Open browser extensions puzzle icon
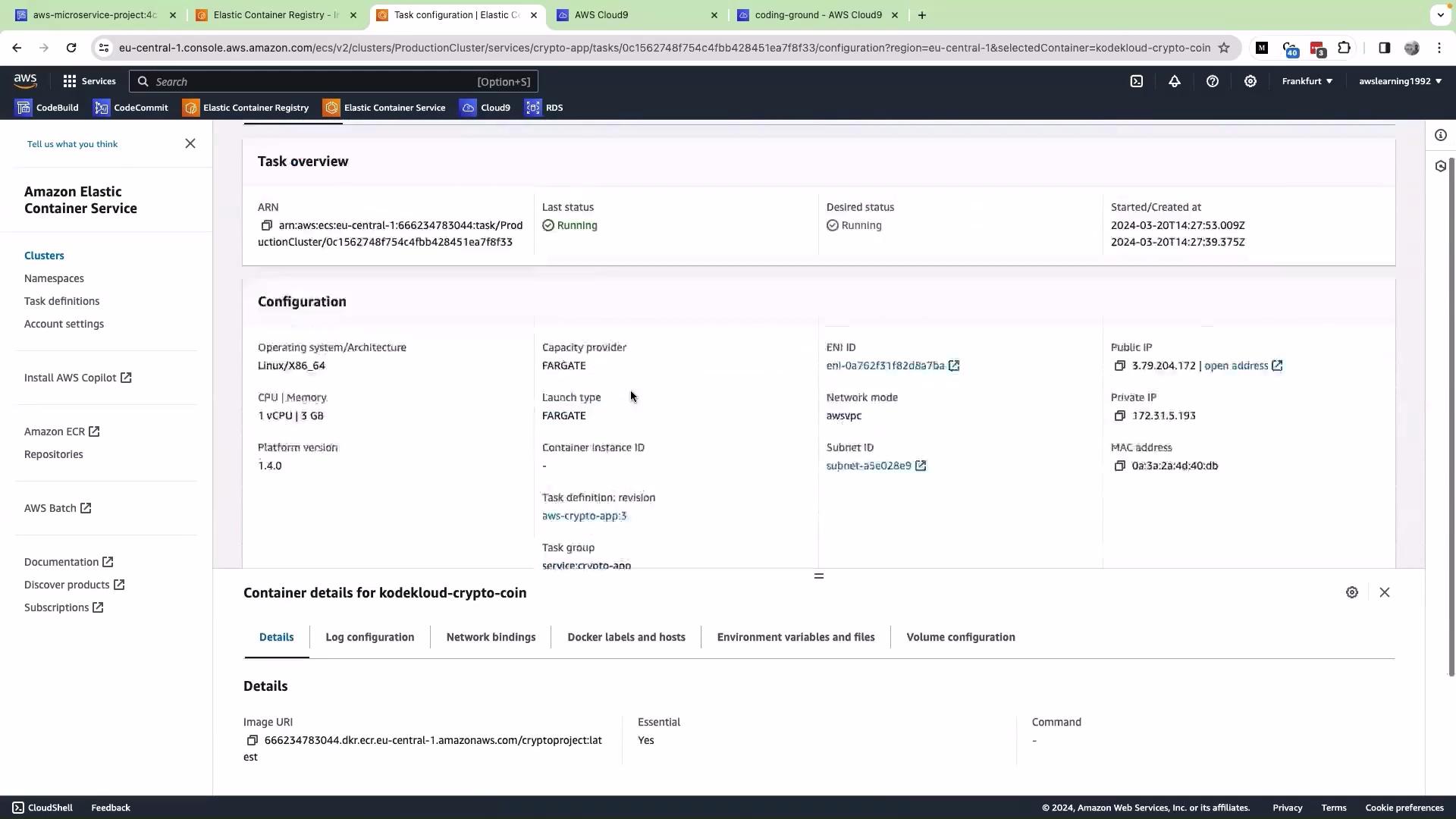The width and height of the screenshot is (1456, 819). click(1344, 48)
